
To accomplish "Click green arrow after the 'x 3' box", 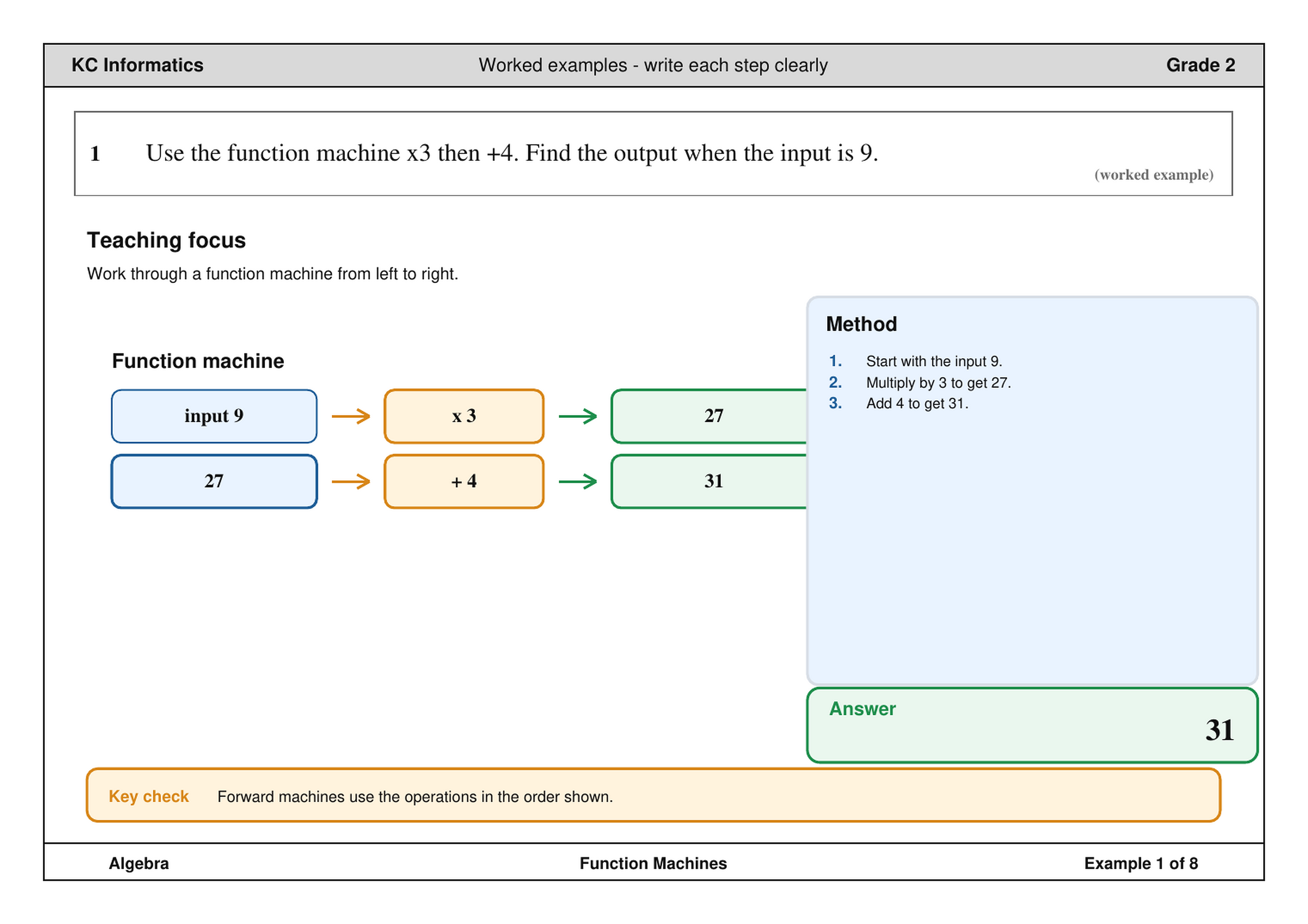I will tap(577, 416).
